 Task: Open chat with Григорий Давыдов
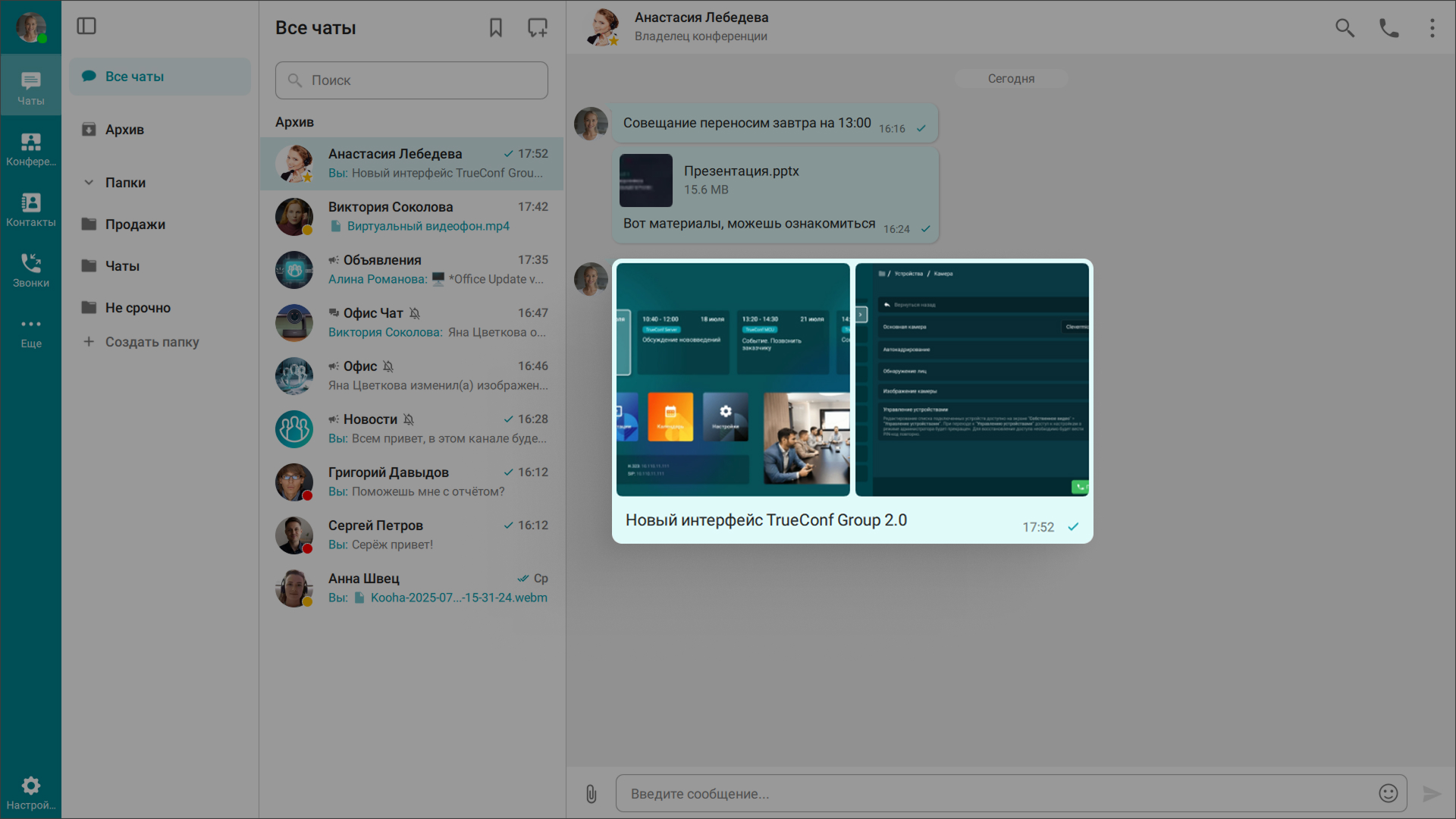pos(412,482)
